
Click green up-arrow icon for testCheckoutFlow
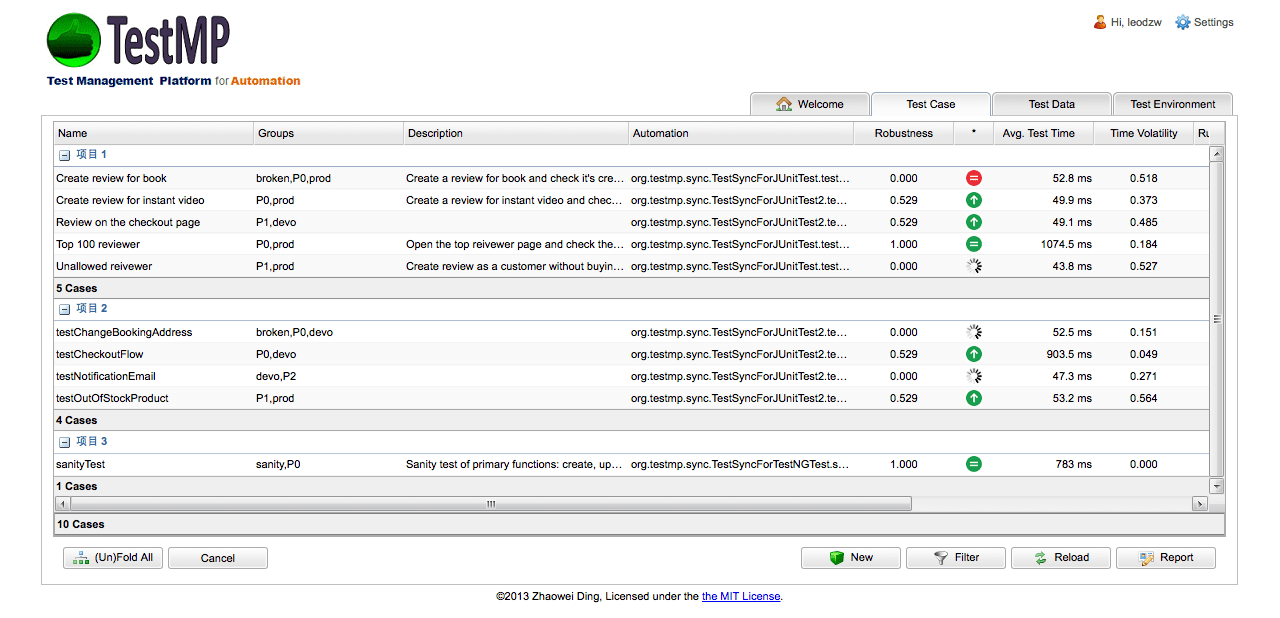coord(973,354)
